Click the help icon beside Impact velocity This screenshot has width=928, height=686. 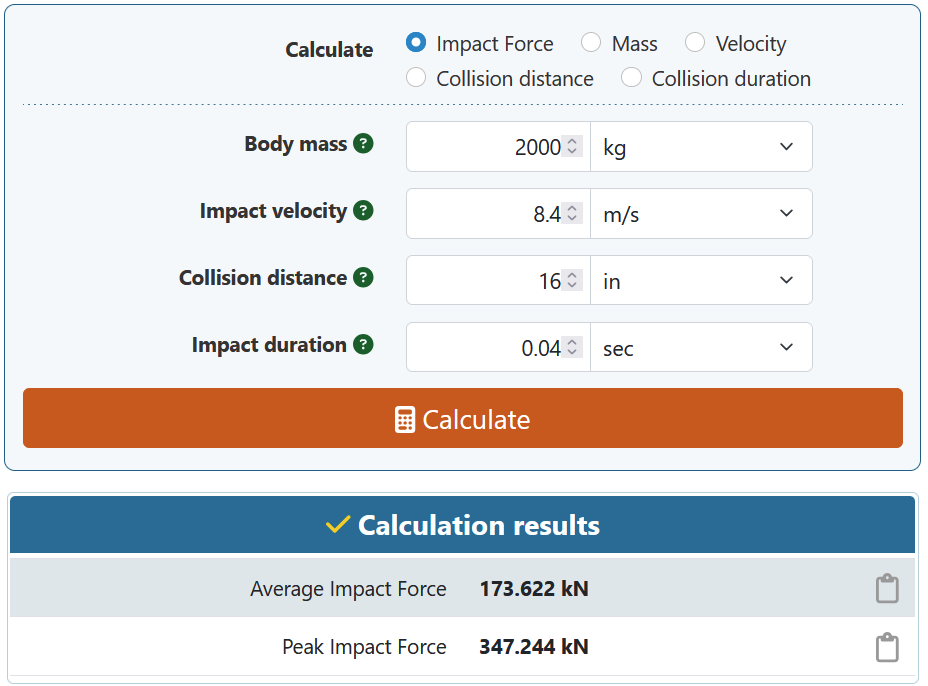(x=364, y=211)
